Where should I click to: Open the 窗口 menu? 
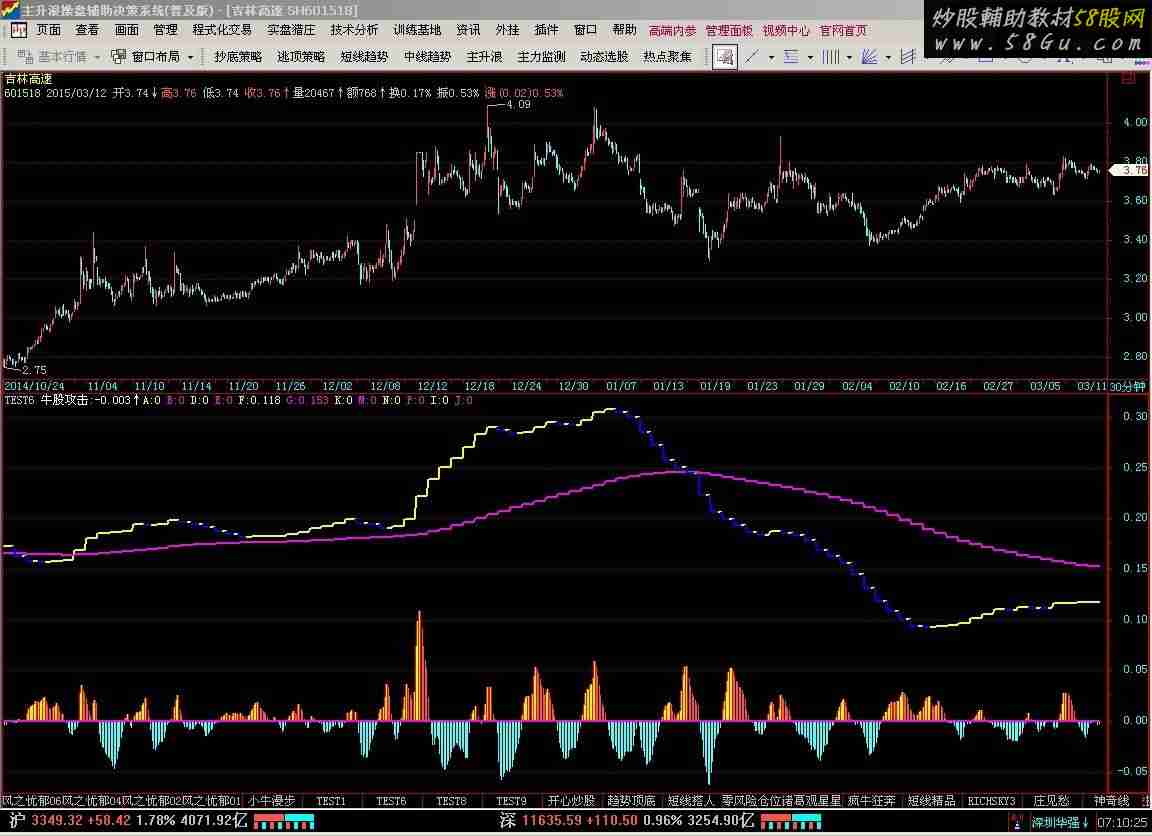[585, 30]
